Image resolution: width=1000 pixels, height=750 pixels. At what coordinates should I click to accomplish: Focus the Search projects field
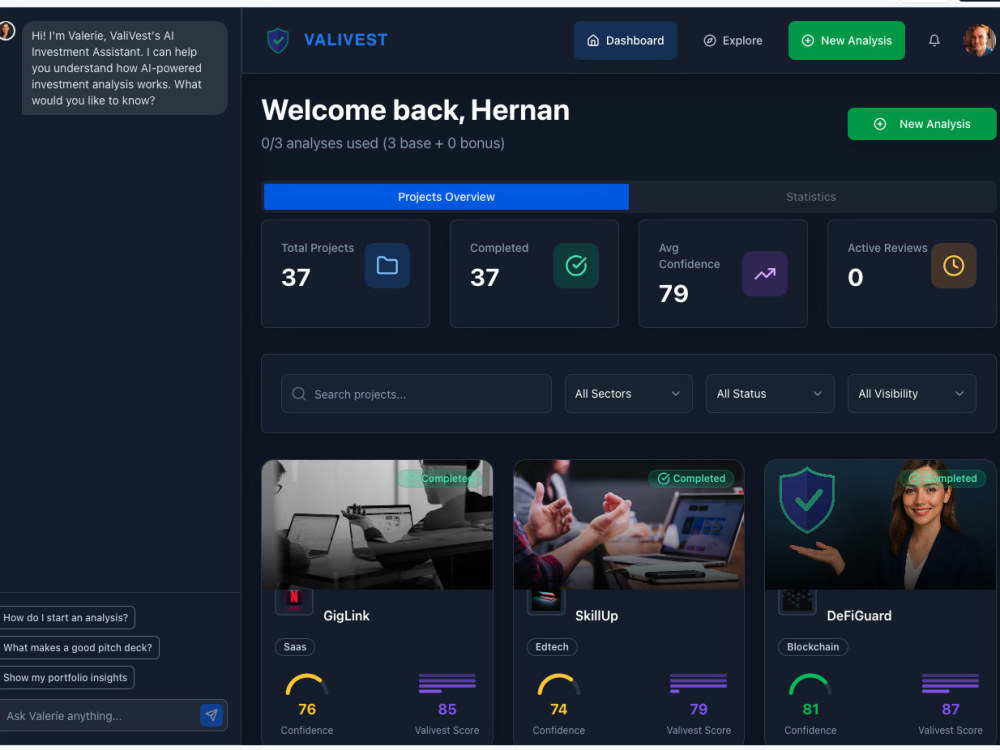(x=416, y=393)
